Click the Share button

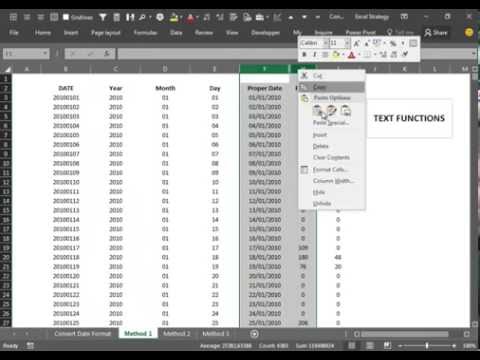point(436,33)
